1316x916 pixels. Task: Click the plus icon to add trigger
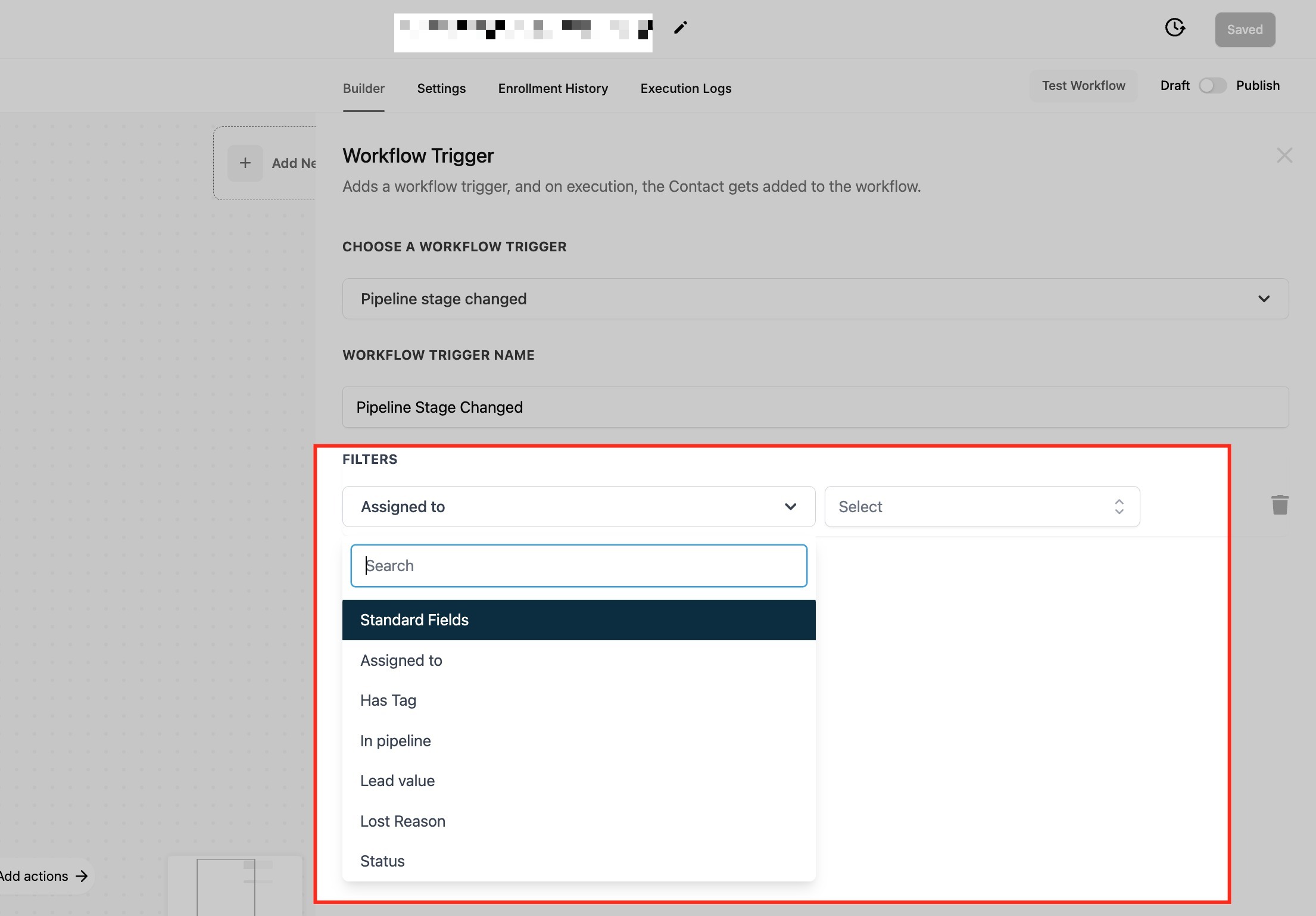pos(245,163)
